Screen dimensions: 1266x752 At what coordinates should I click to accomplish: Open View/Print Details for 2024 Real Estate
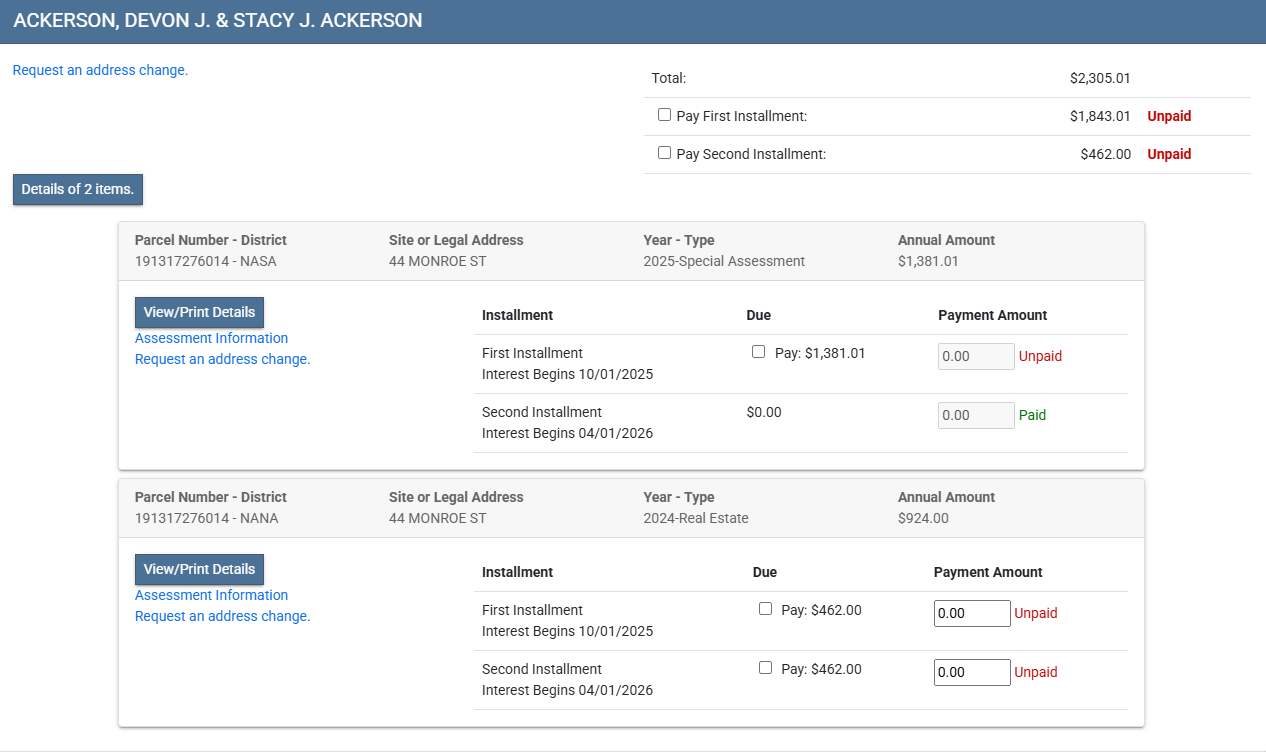199,569
